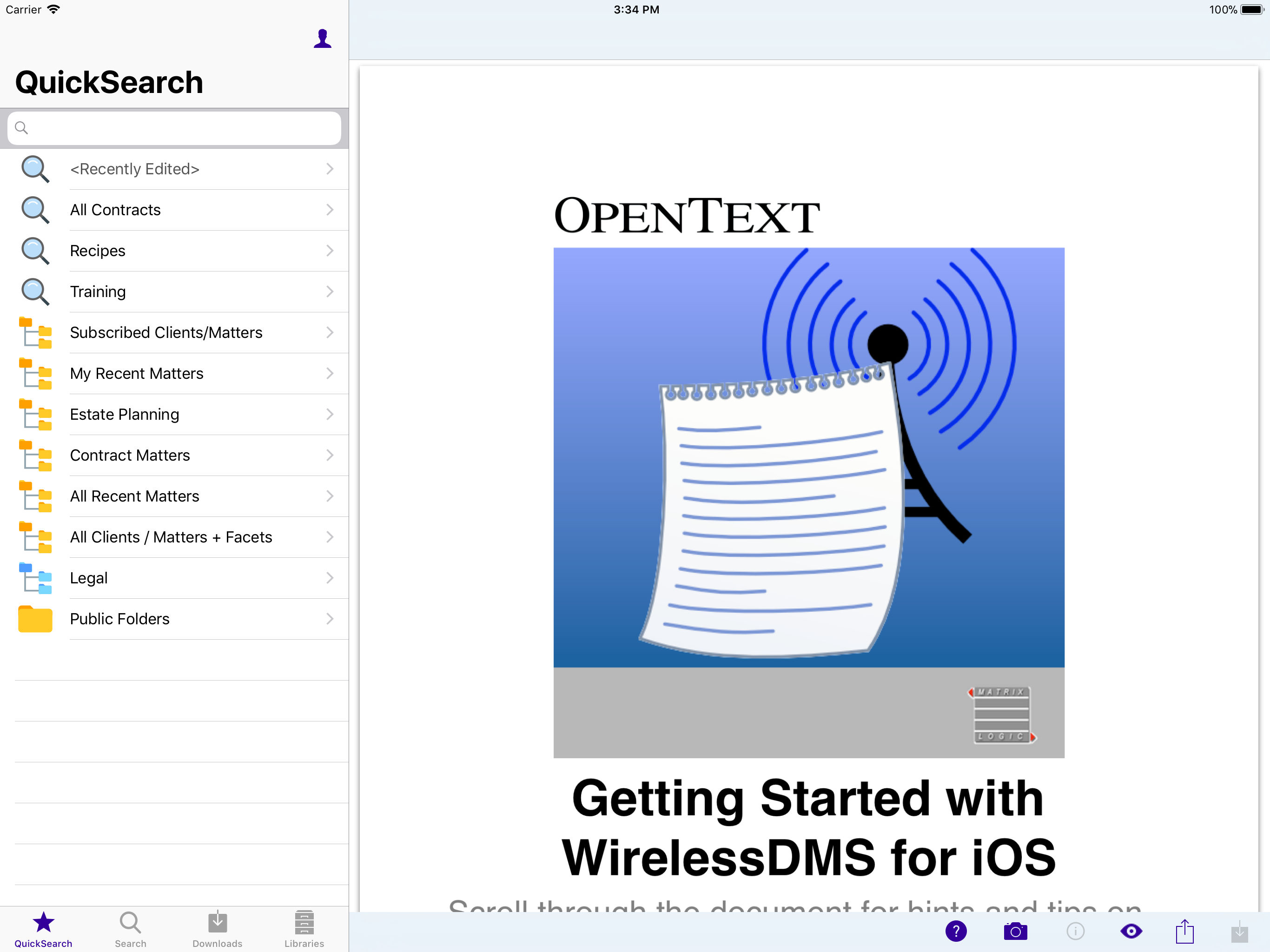Click the blue folder tree icon for Legal
This screenshot has width=1270, height=952.
[35, 578]
